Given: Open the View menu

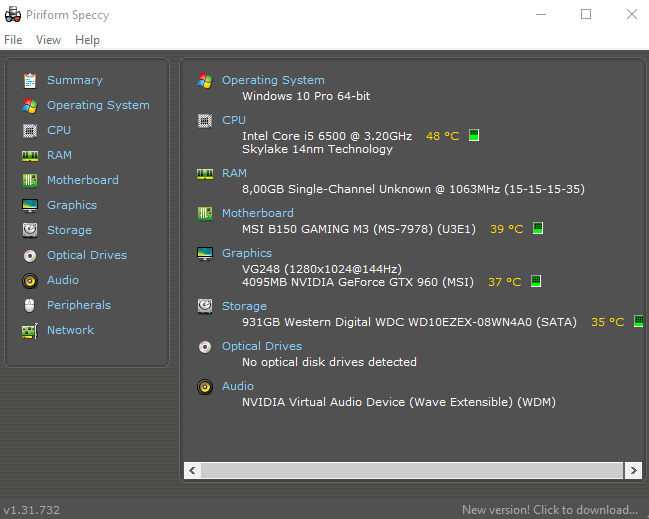Looking at the screenshot, I should coord(48,40).
